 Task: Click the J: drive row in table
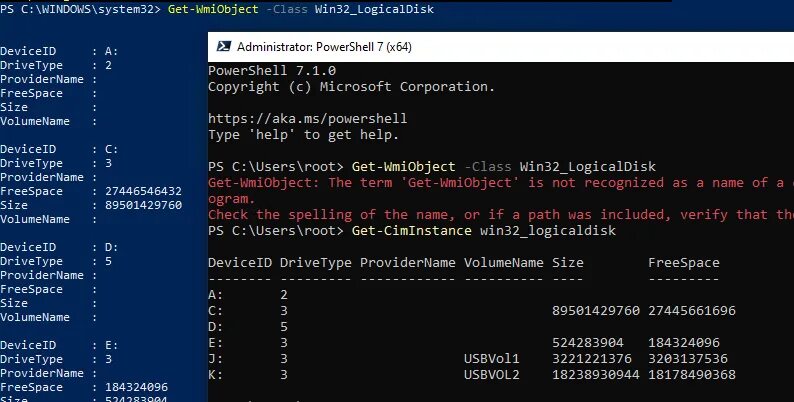(x=468, y=359)
